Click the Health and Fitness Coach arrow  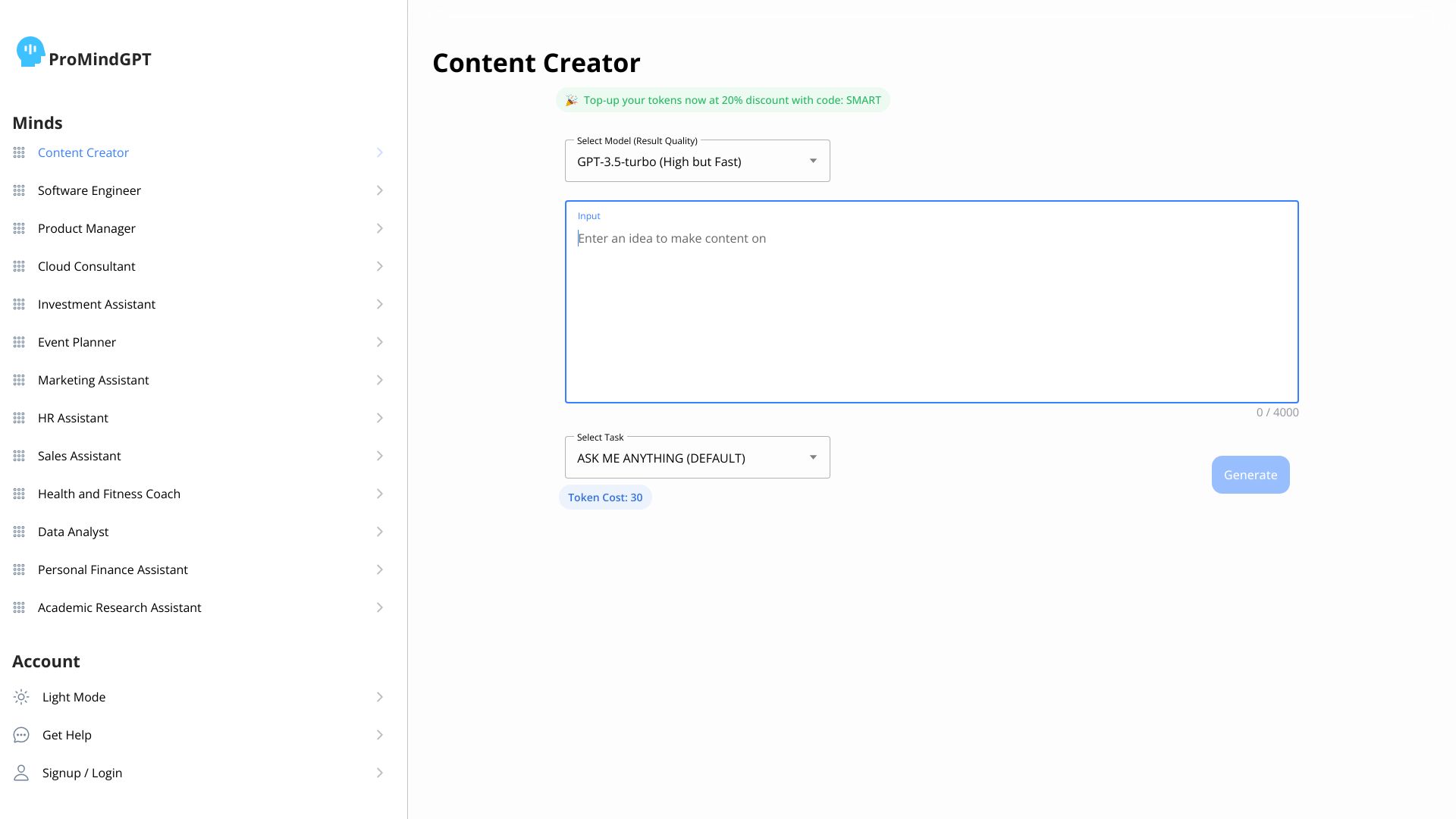[380, 493]
